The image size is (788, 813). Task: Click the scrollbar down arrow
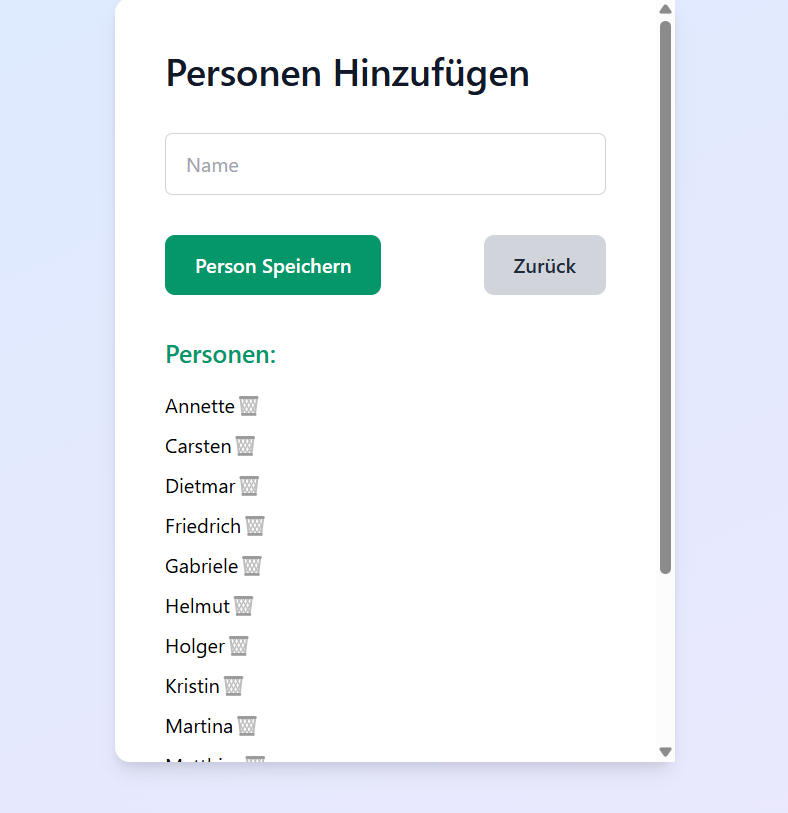point(665,752)
